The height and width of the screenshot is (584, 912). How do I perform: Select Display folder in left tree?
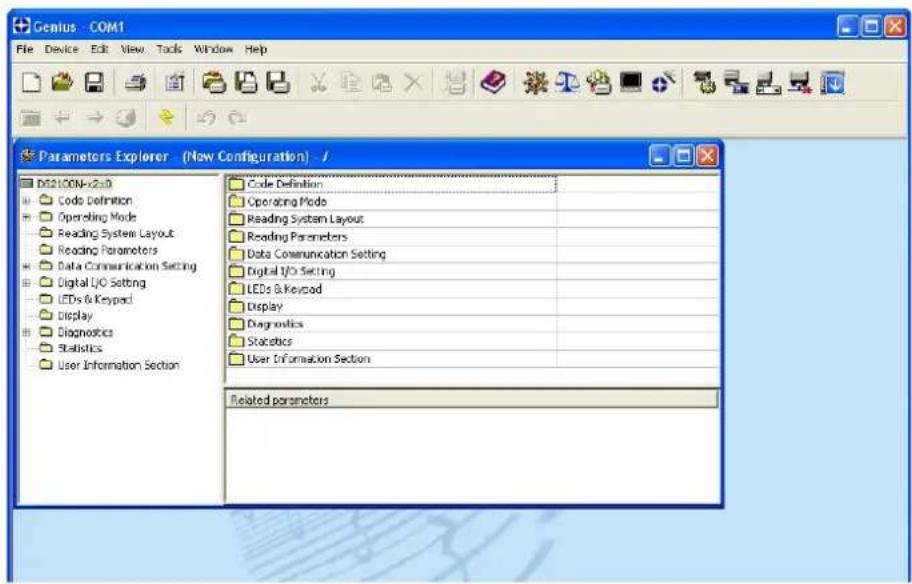pos(75,316)
